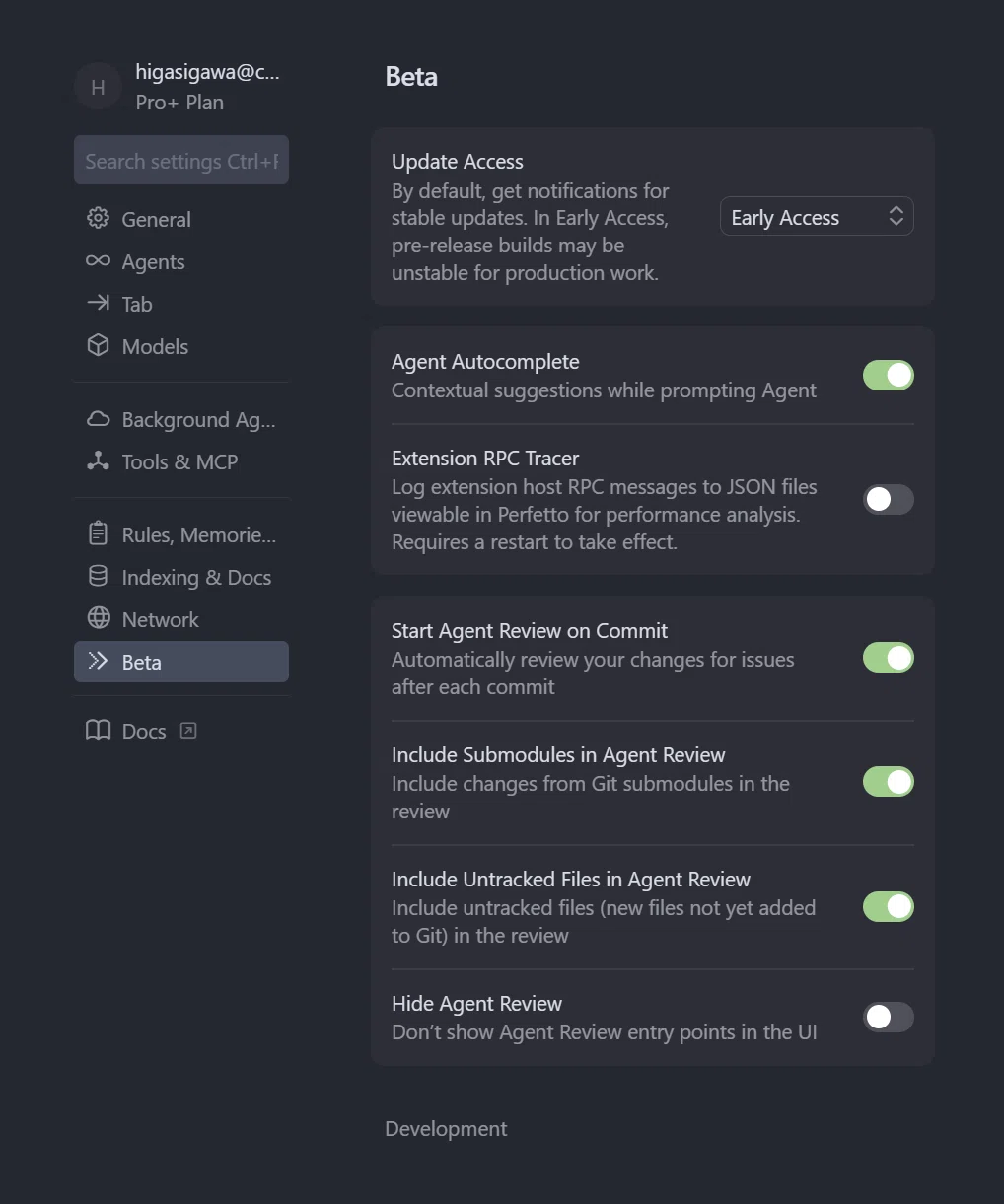
Task: Turn off Start Agent Review on Commit
Action: (x=889, y=658)
